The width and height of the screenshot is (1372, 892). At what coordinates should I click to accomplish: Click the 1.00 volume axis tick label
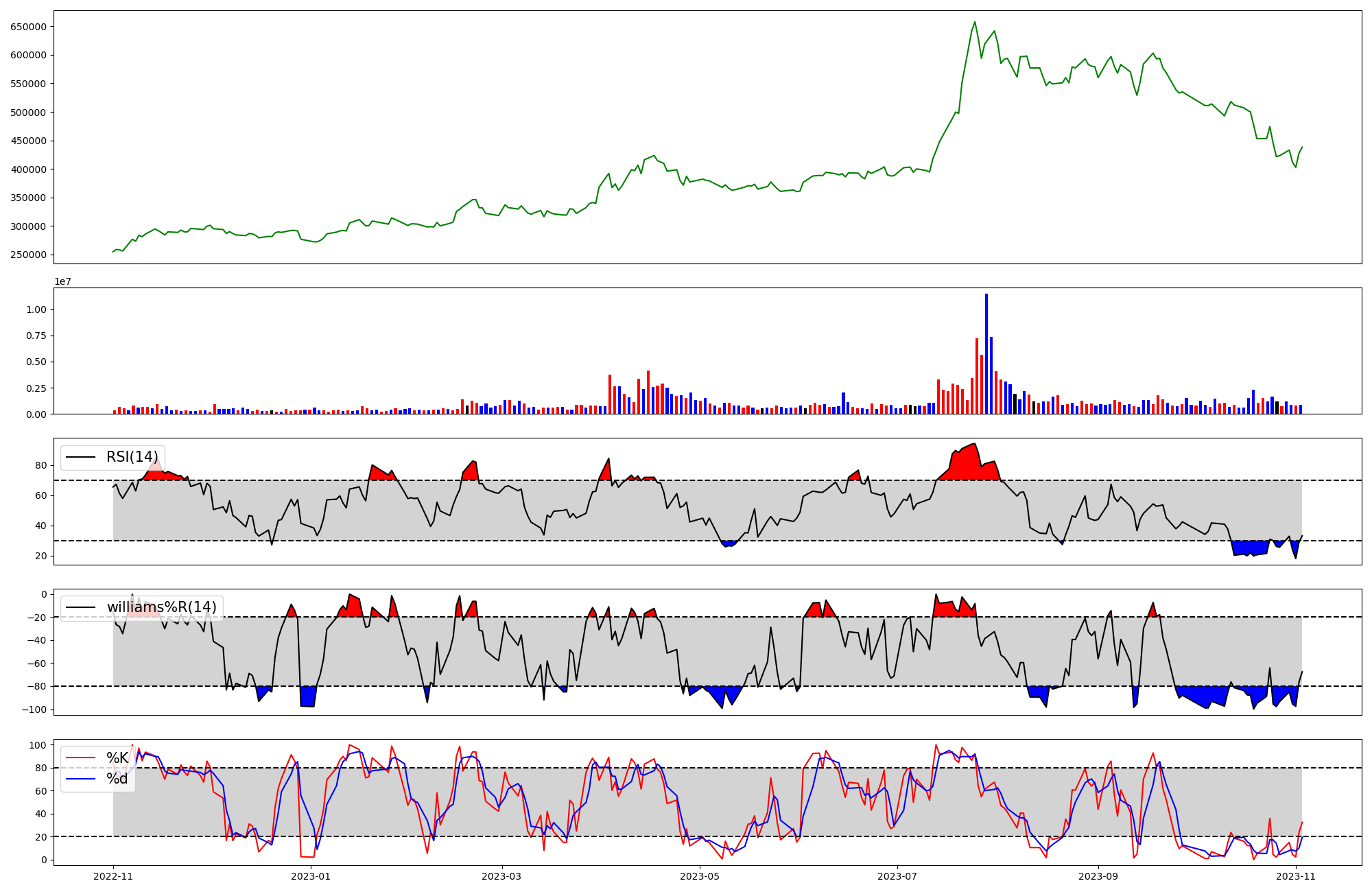pyautogui.click(x=36, y=309)
